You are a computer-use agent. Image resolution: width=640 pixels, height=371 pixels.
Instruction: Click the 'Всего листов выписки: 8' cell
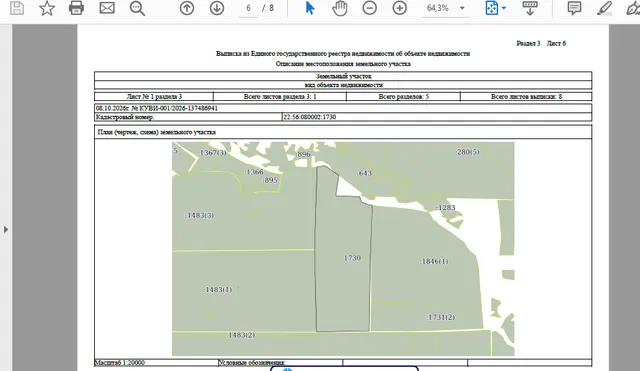click(x=526, y=97)
